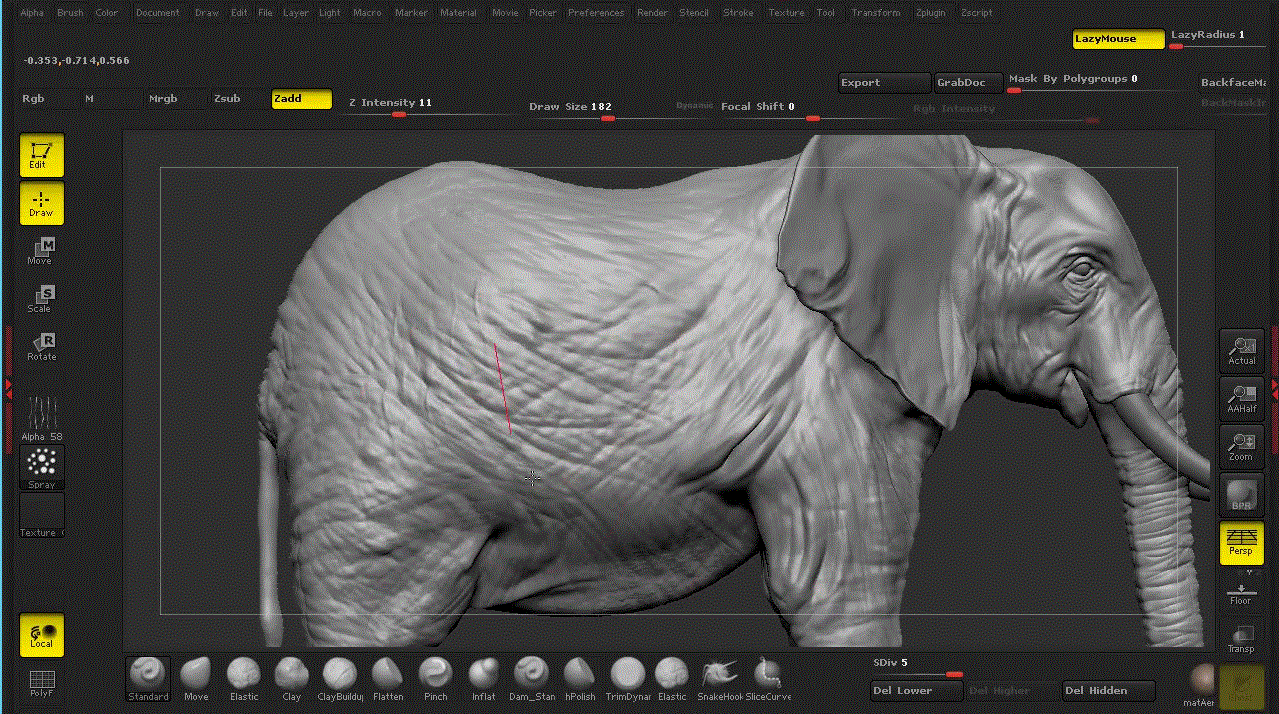Select the first Elastic brush

pyautogui.click(x=244, y=678)
